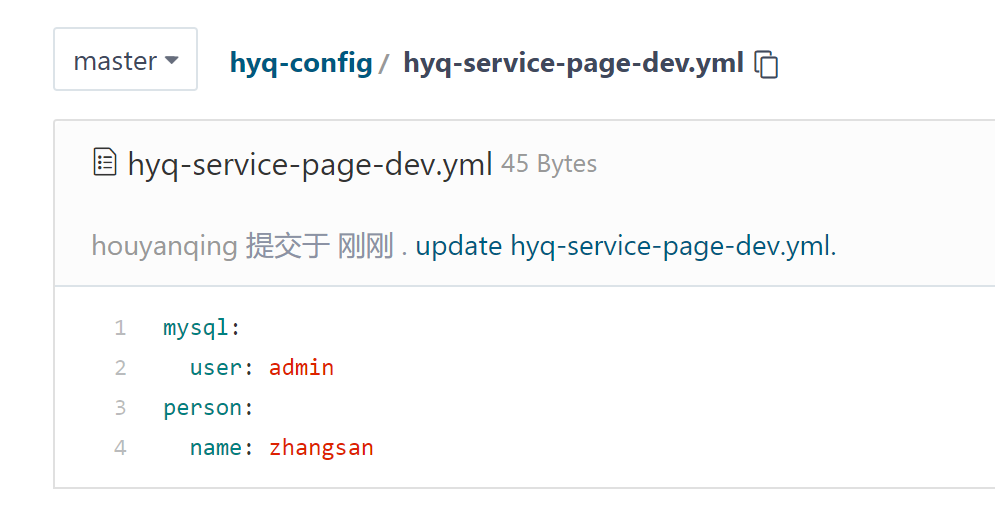
Task: Copy the file path with clipboard icon
Action: pyautogui.click(x=766, y=64)
